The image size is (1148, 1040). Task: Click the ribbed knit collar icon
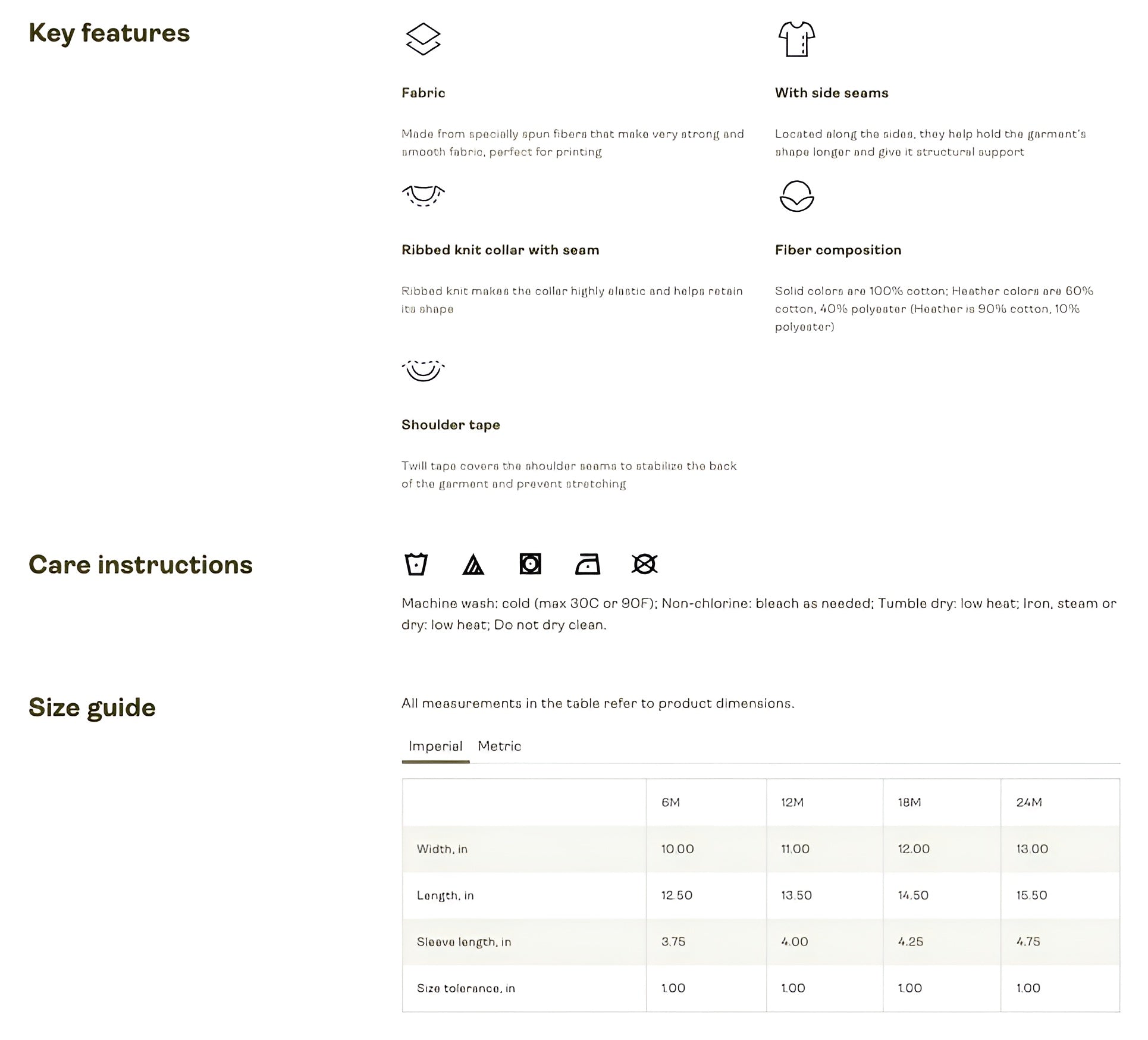423,195
